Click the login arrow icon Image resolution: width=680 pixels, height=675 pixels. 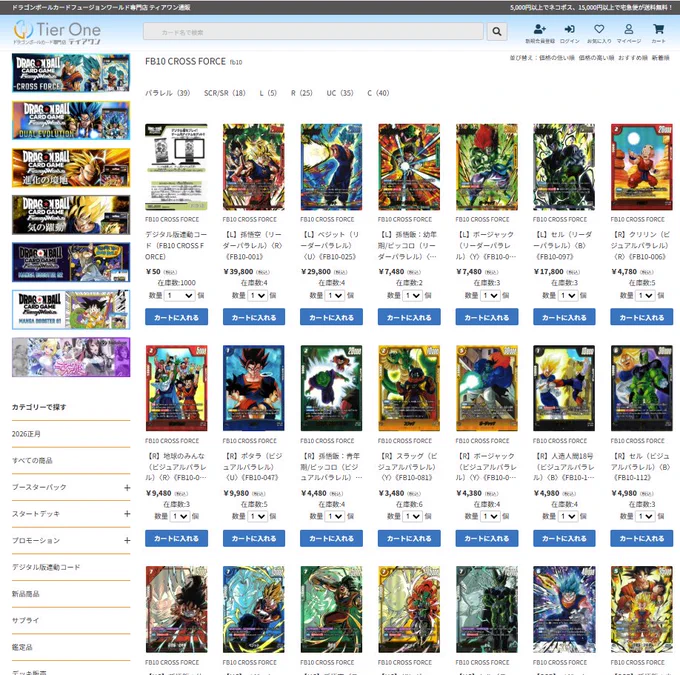pos(569,29)
